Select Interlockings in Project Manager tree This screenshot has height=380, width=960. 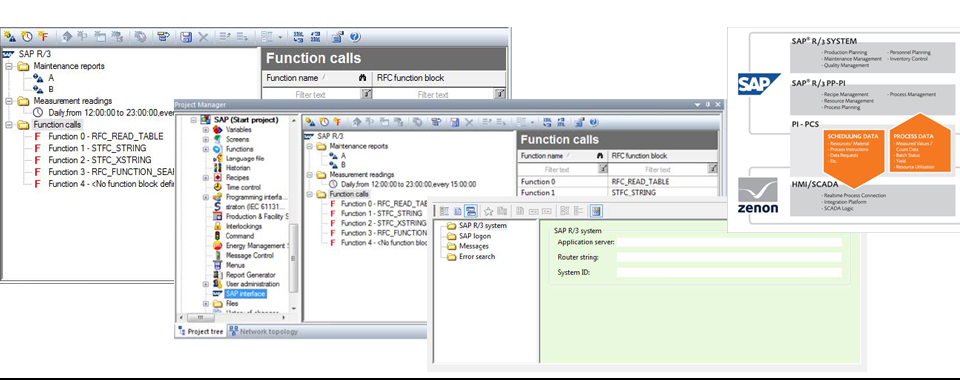pyautogui.click(x=244, y=226)
